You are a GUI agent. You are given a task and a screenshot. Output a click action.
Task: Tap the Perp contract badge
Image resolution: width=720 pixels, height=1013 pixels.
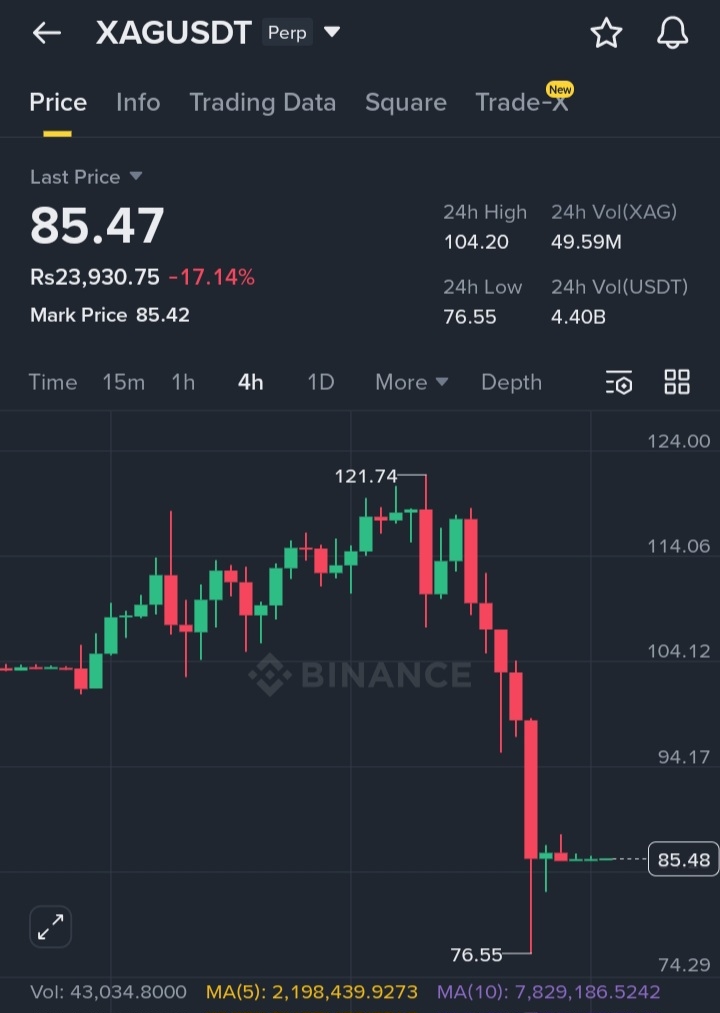(x=287, y=33)
